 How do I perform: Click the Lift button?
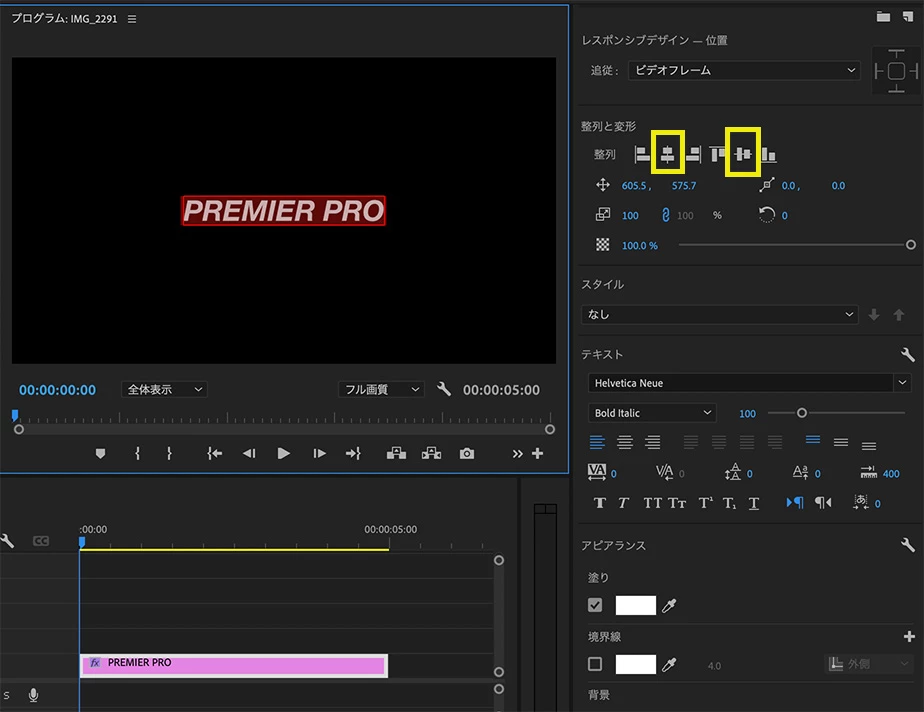(x=396, y=453)
